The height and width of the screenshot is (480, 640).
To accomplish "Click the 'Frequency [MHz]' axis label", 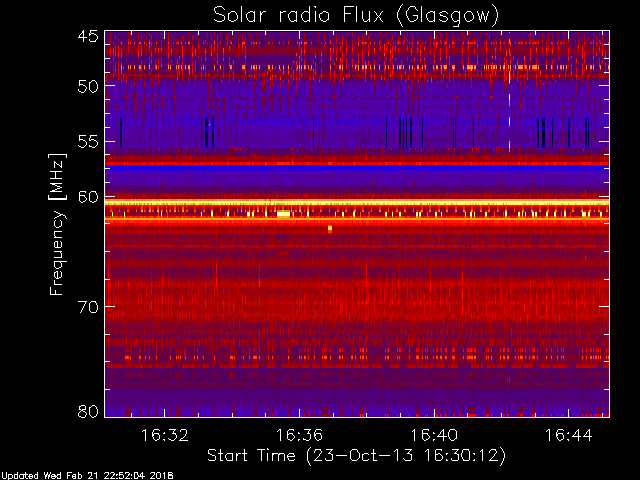I will (x=57, y=224).
